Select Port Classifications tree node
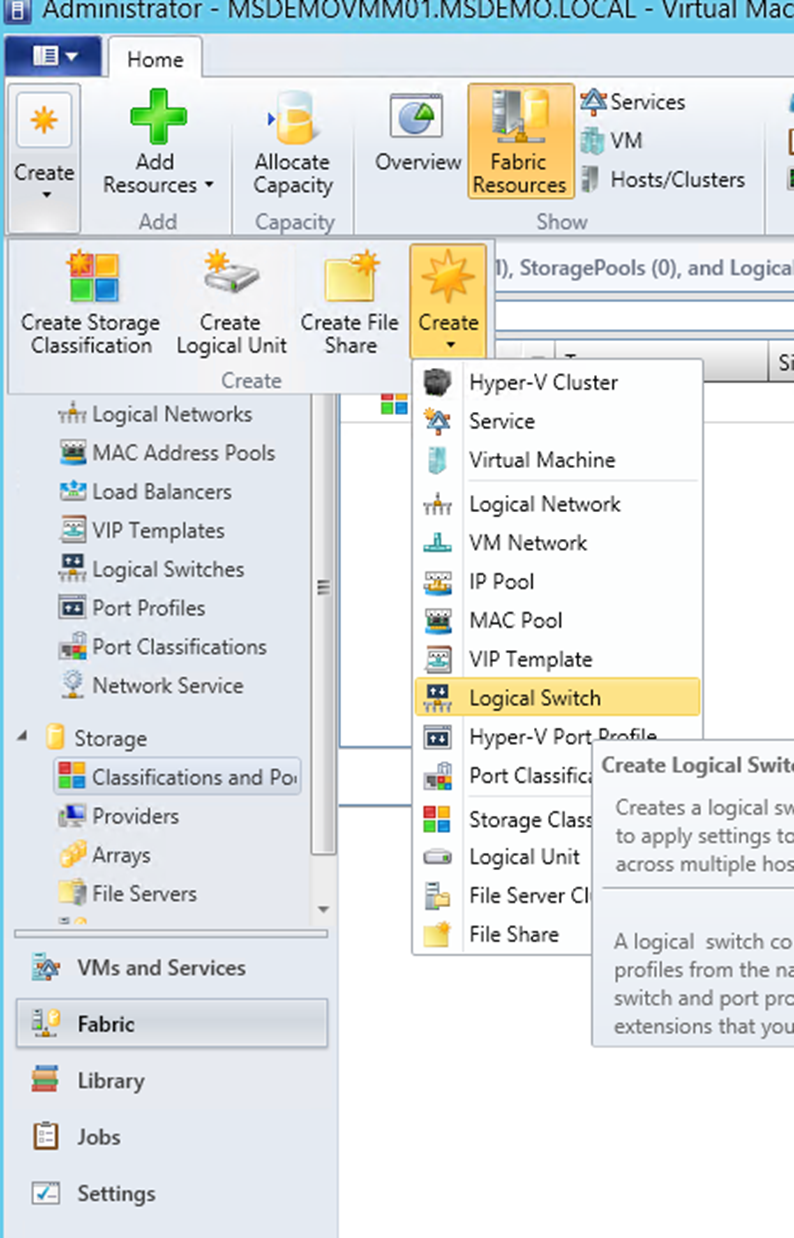 point(179,647)
